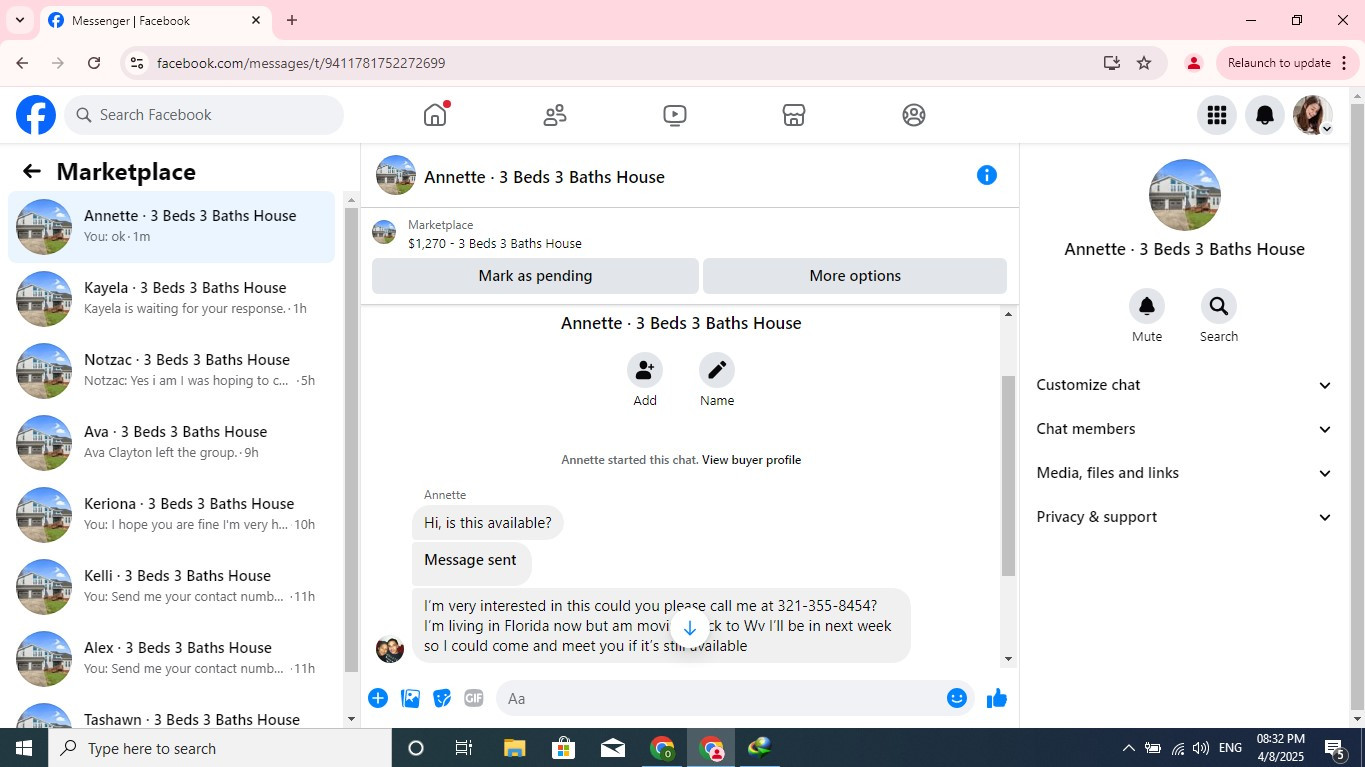Image resolution: width=1365 pixels, height=767 pixels.
Task: Expand Chat members section
Action: click(1184, 429)
